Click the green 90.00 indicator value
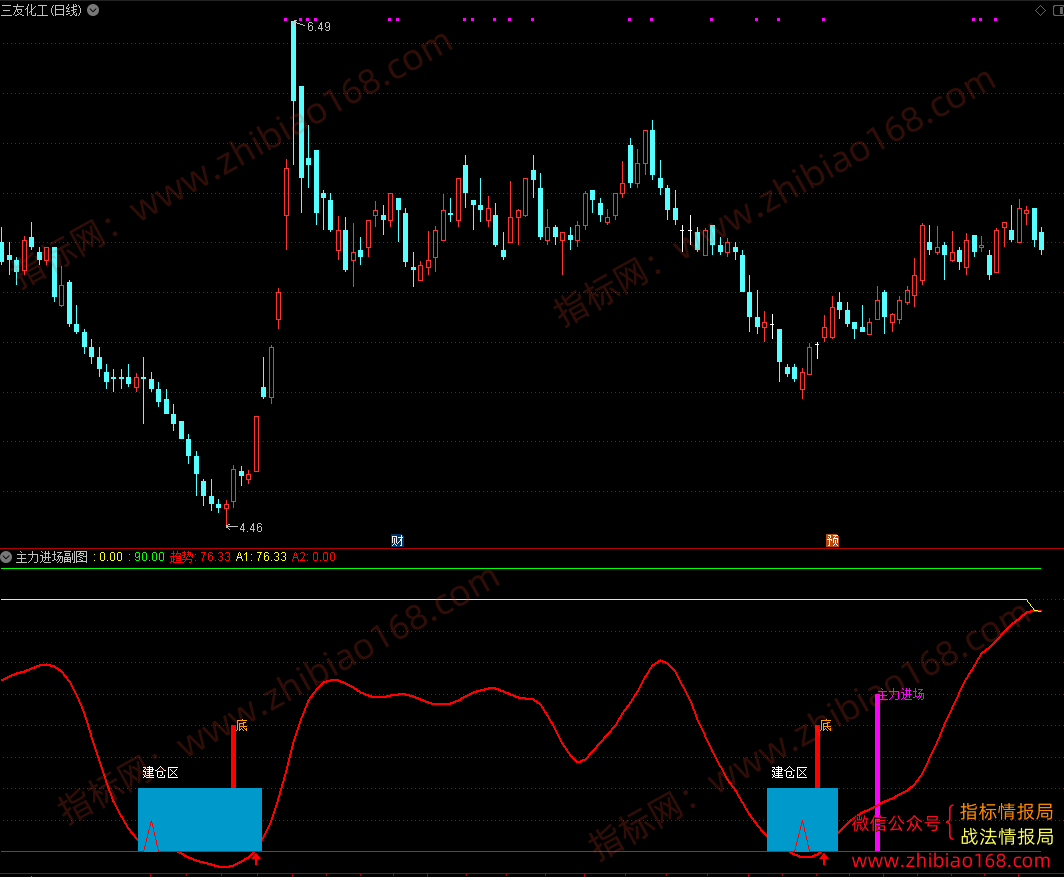Viewport: 1064px width, 877px height. (149, 557)
